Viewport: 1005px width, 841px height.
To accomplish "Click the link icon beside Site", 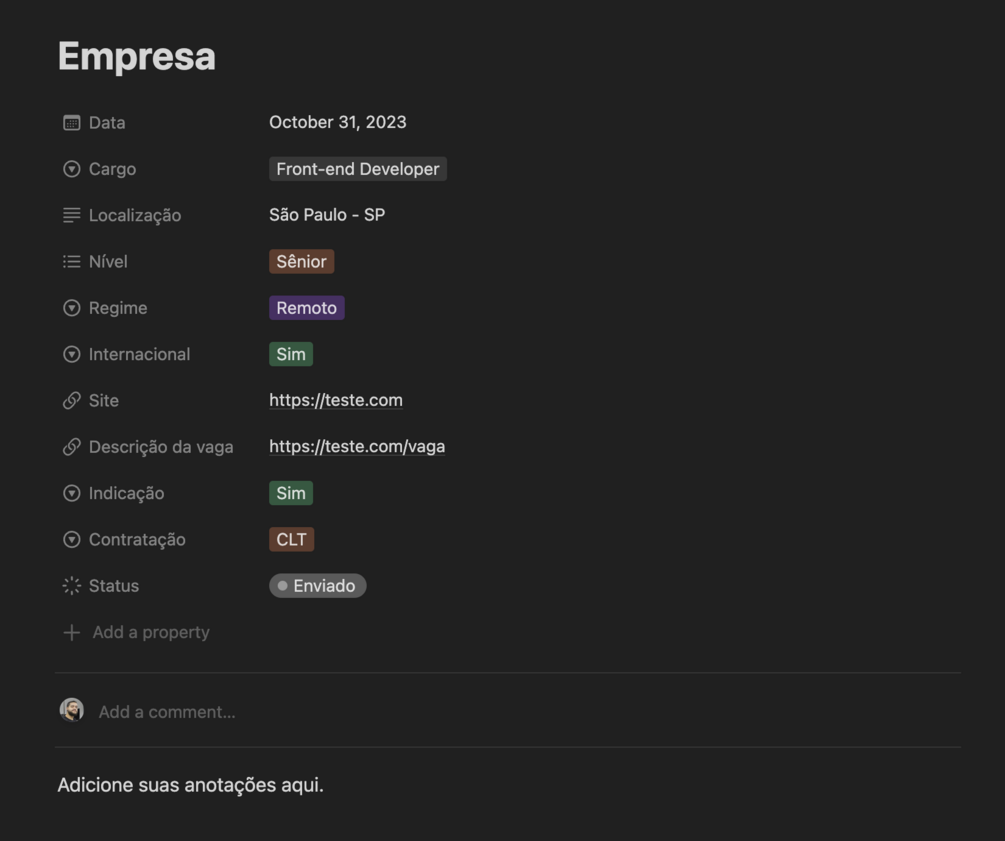I will (72, 401).
